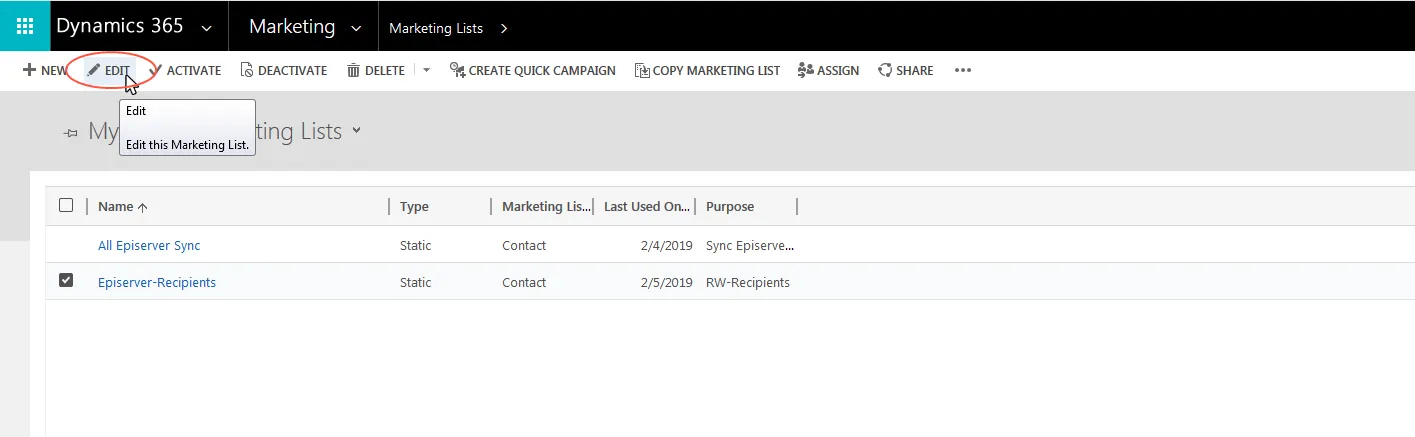1415x437 pixels.
Task: Create a new marketing list with NEW
Action: pos(45,70)
